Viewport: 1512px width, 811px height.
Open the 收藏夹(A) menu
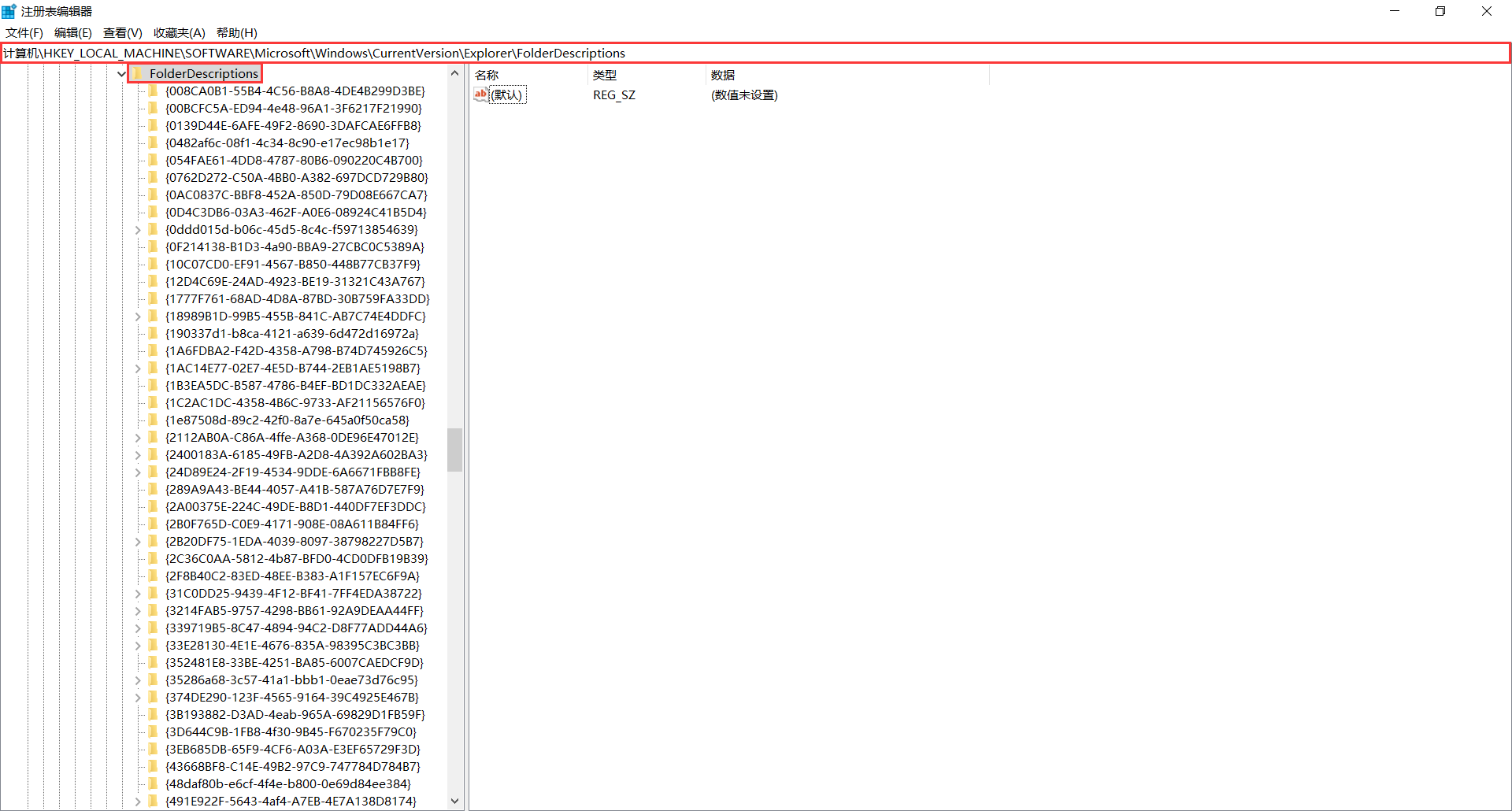(179, 32)
